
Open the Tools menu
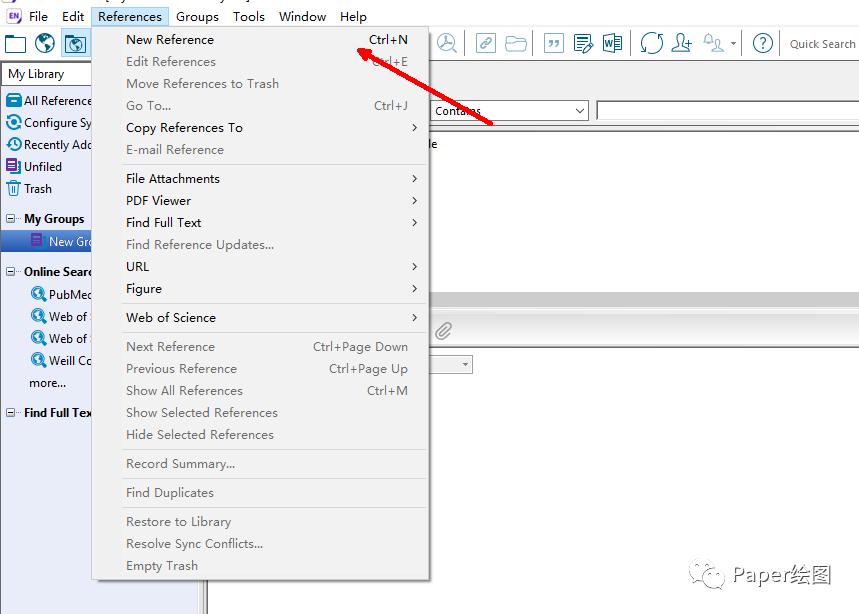pyautogui.click(x=249, y=16)
